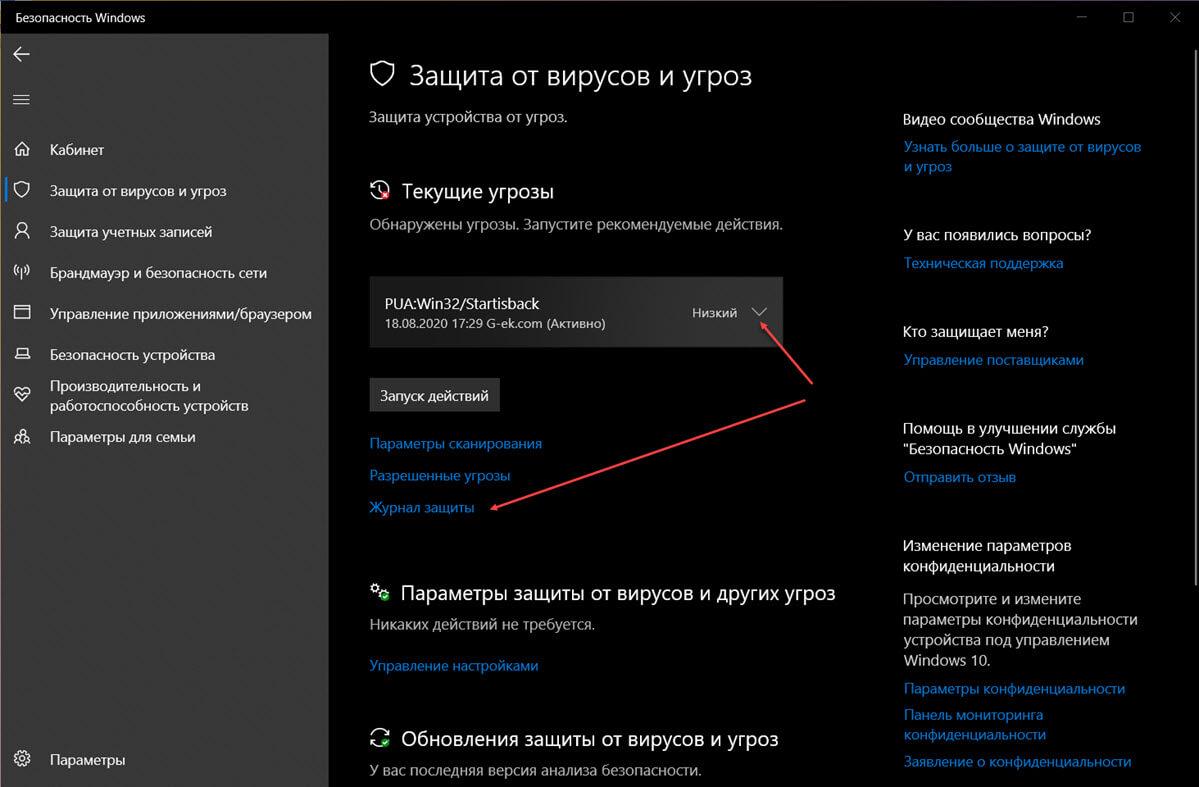Click the settings gear icon
This screenshot has height=787, width=1199.
click(22, 759)
